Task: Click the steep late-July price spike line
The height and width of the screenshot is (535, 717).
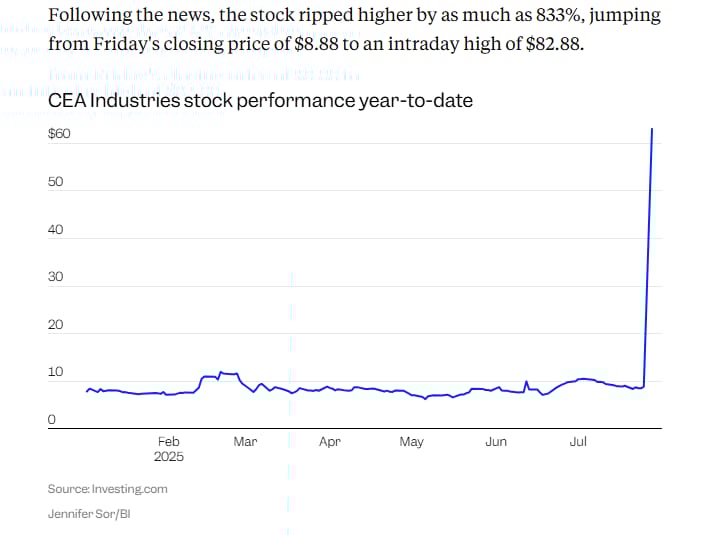Action: pos(648,256)
